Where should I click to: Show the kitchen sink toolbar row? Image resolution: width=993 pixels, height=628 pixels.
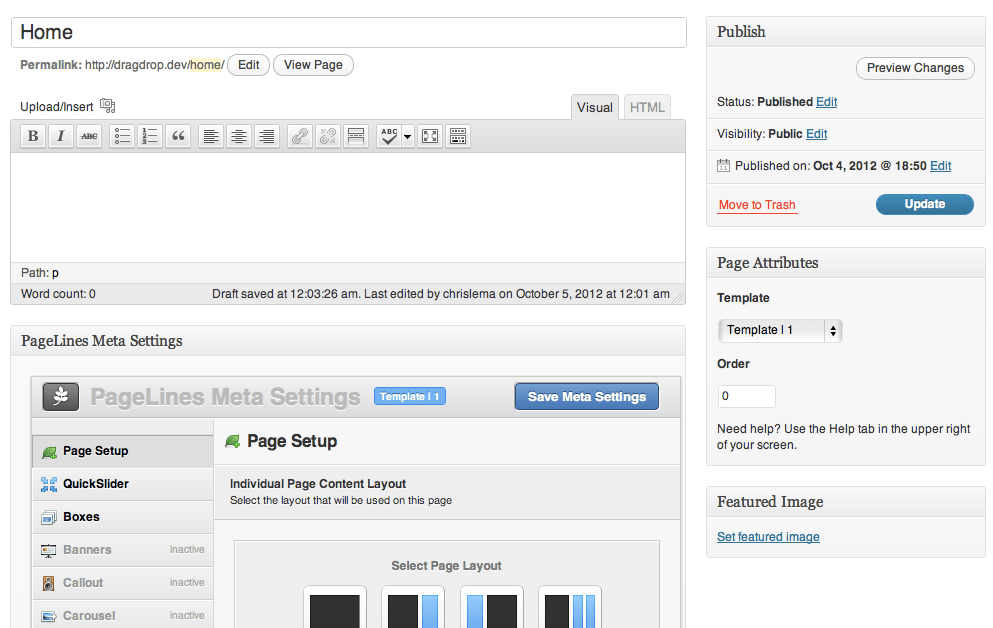click(x=457, y=137)
